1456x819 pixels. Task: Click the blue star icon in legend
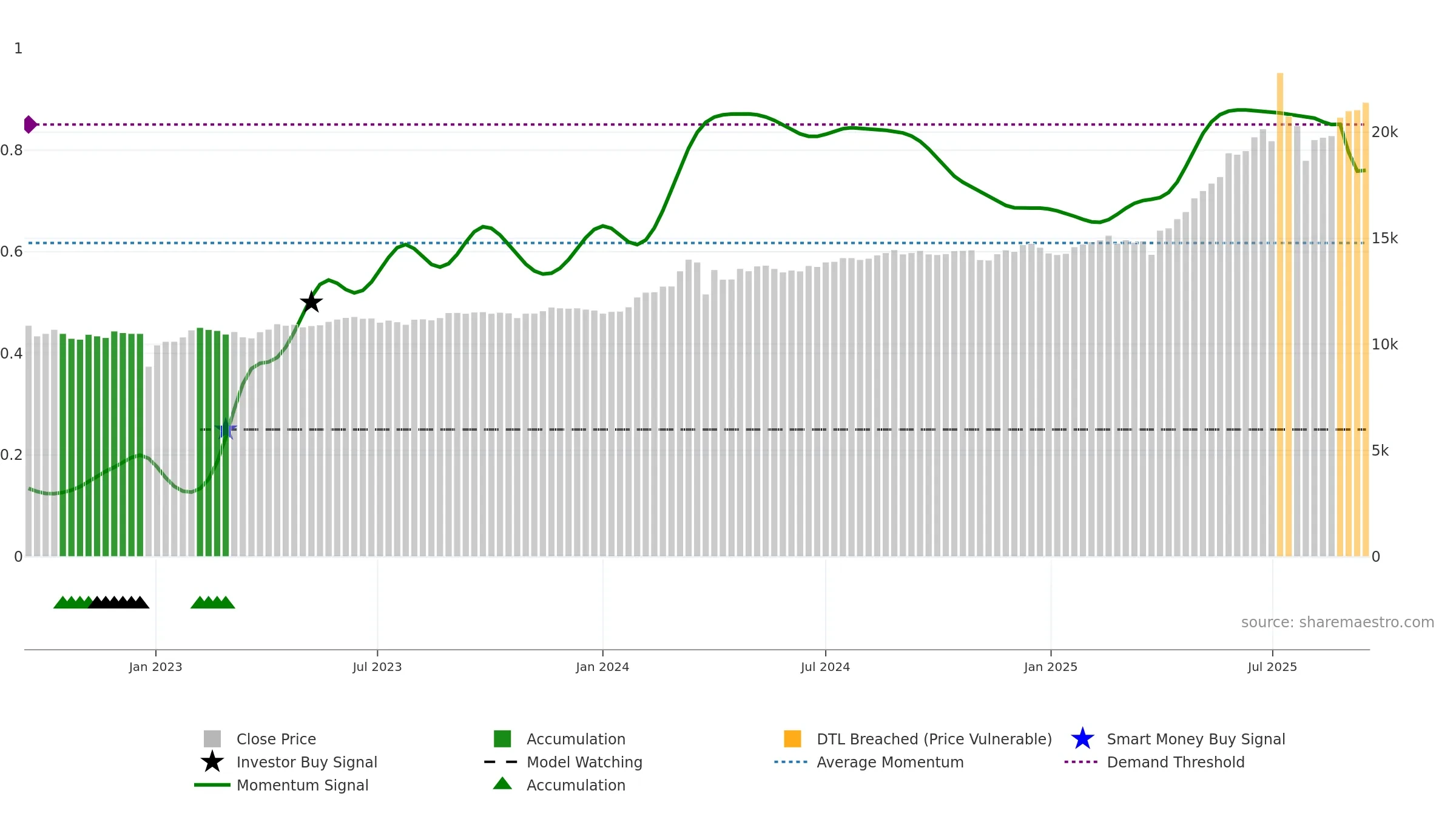(1082, 738)
